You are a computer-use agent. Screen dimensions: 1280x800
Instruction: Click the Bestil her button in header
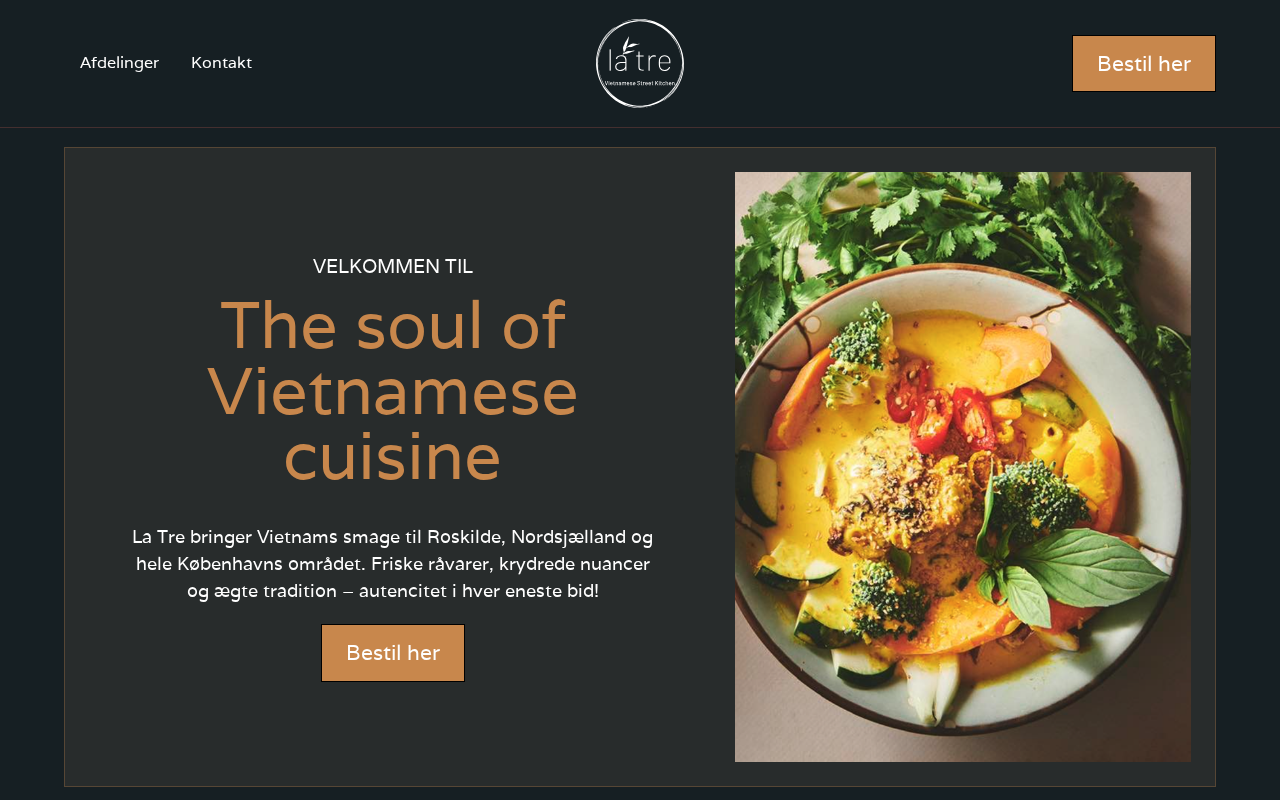coord(1144,64)
